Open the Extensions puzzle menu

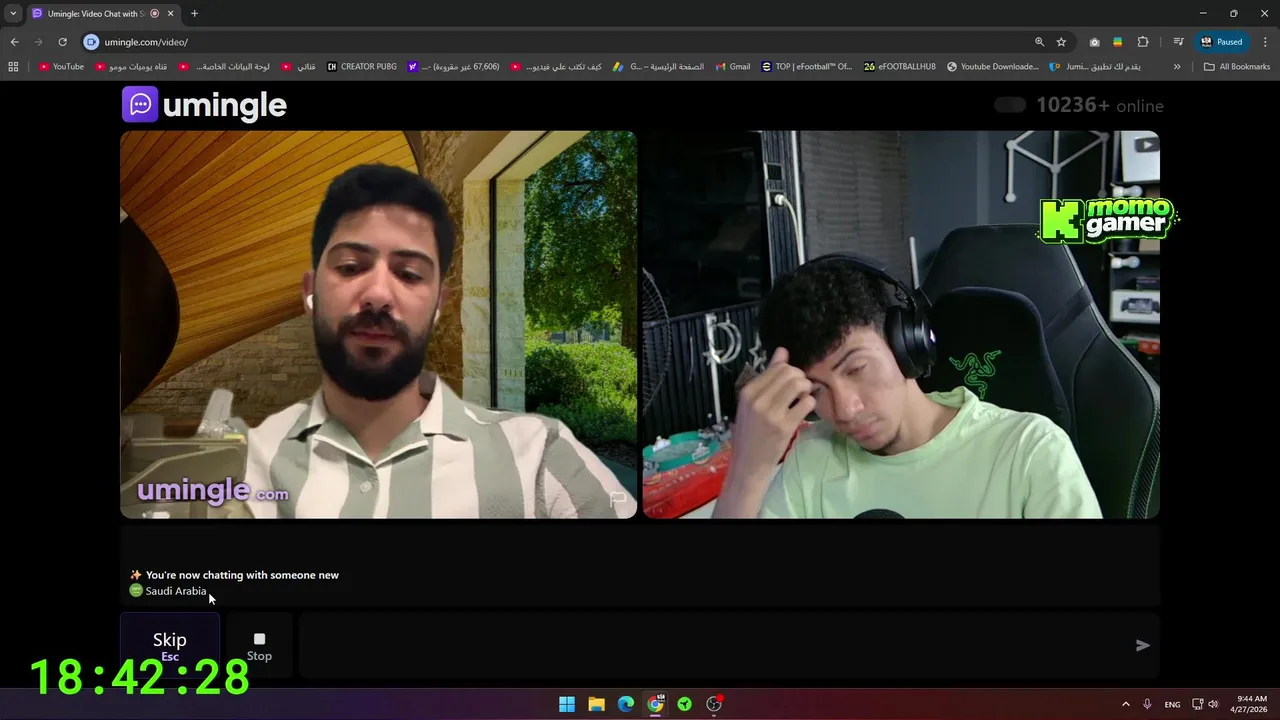1143,42
